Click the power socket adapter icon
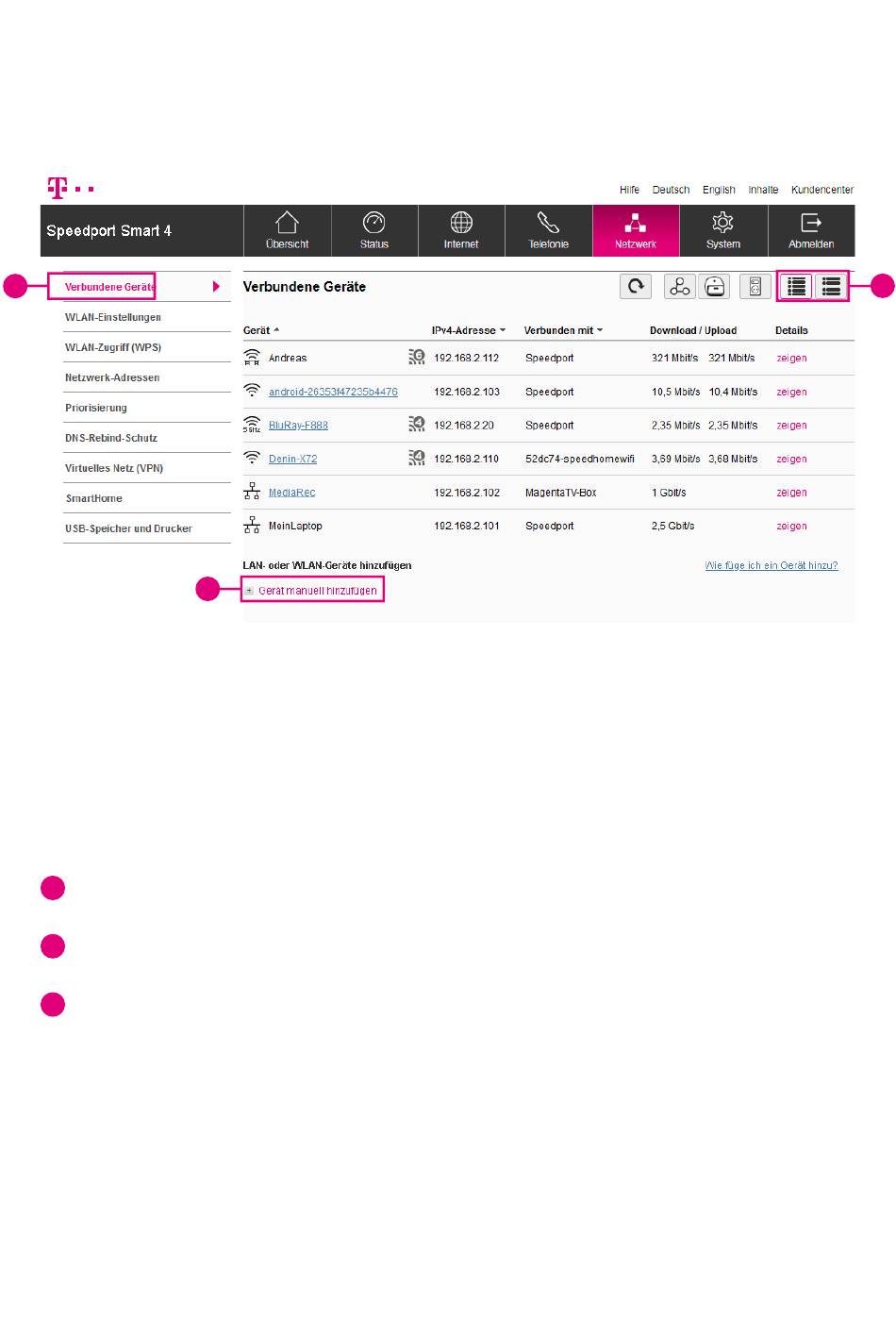Image resolution: width=896 pixels, height=1323 pixels. point(755,286)
